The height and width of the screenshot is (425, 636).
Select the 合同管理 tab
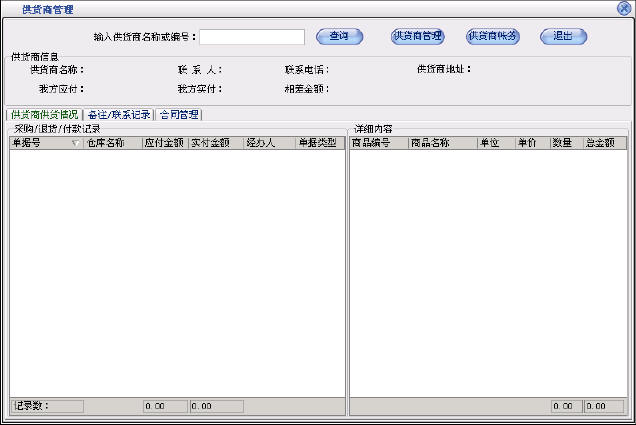179,115
